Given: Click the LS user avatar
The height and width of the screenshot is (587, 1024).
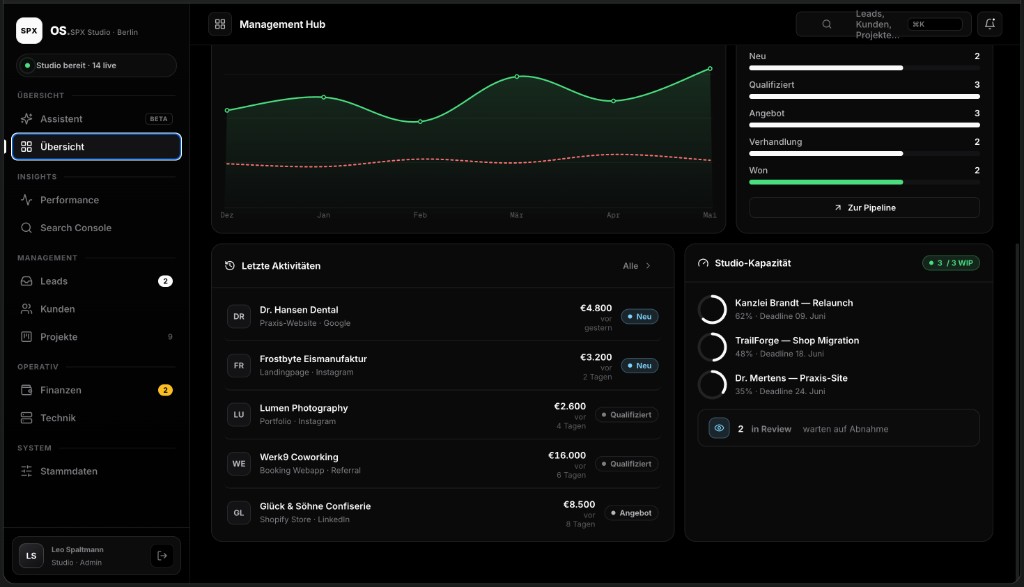Looking at the screenshot, I should (x=31, y=556).
